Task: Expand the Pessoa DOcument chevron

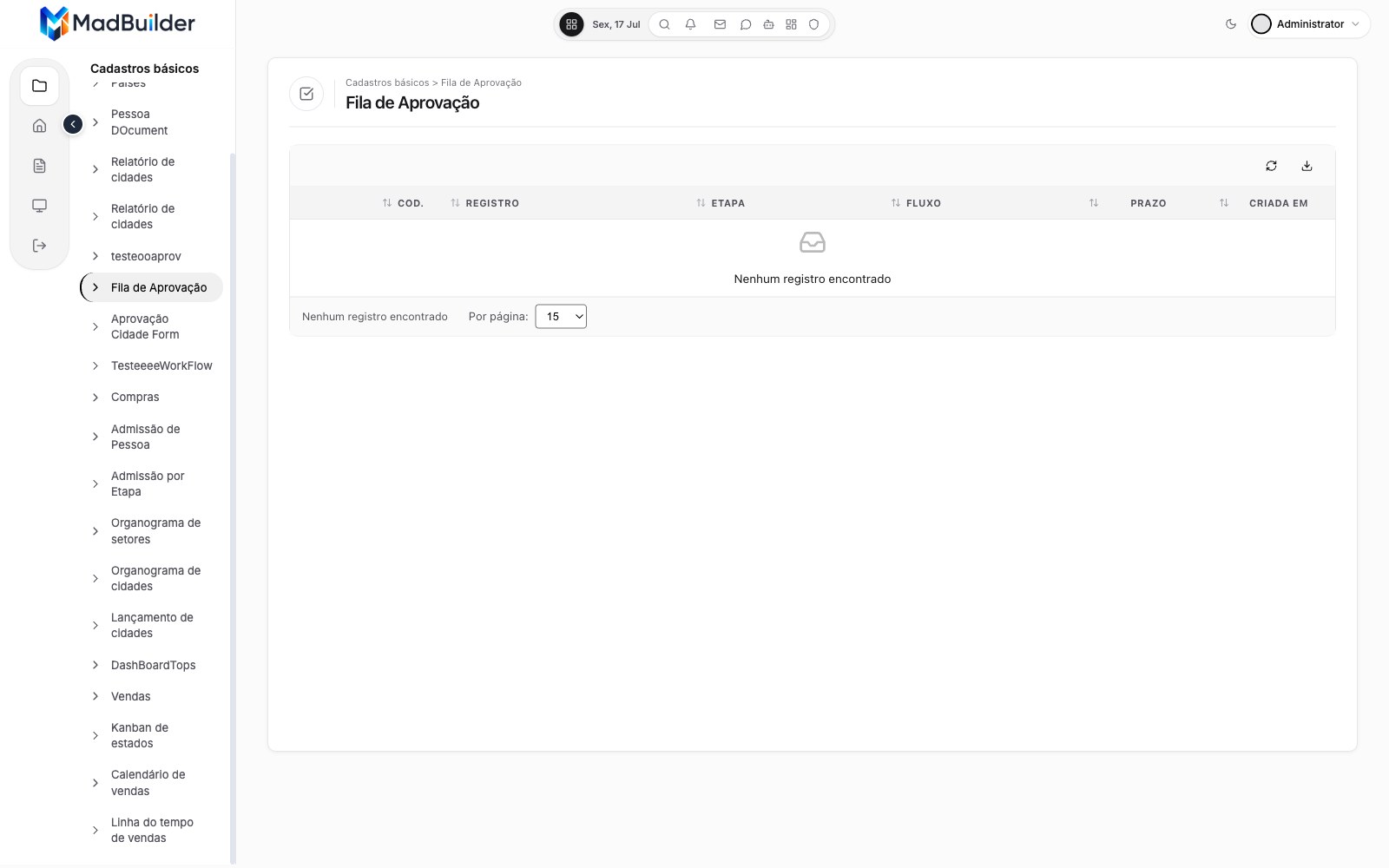Action: point(95,122)
